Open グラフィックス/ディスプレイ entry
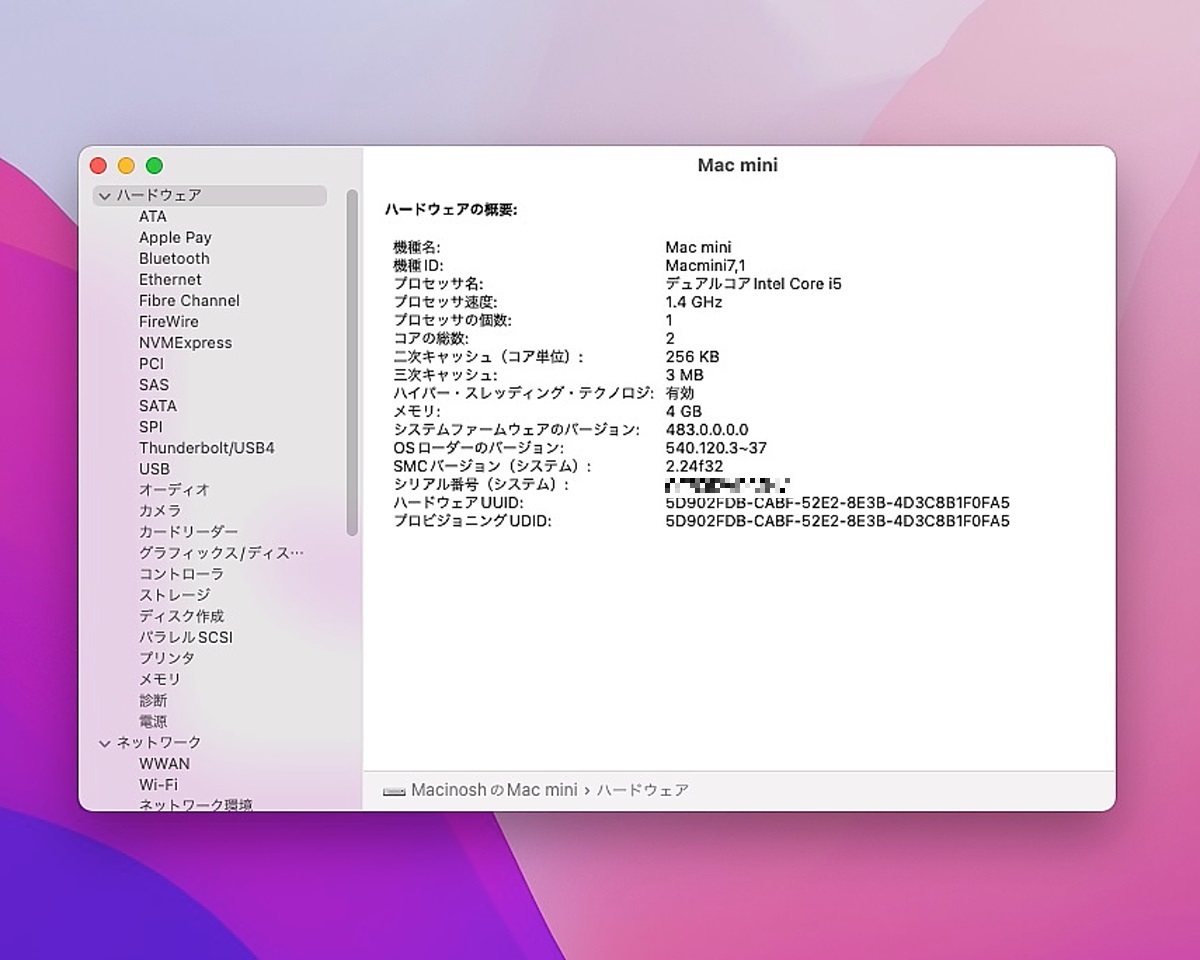The image size is (1200, 960). (221, 553)
